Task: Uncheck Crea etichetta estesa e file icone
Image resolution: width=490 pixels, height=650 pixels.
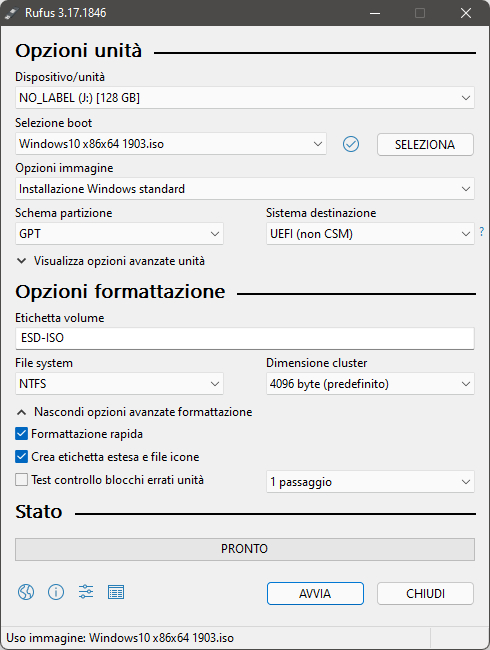Action: click(22, 457)
